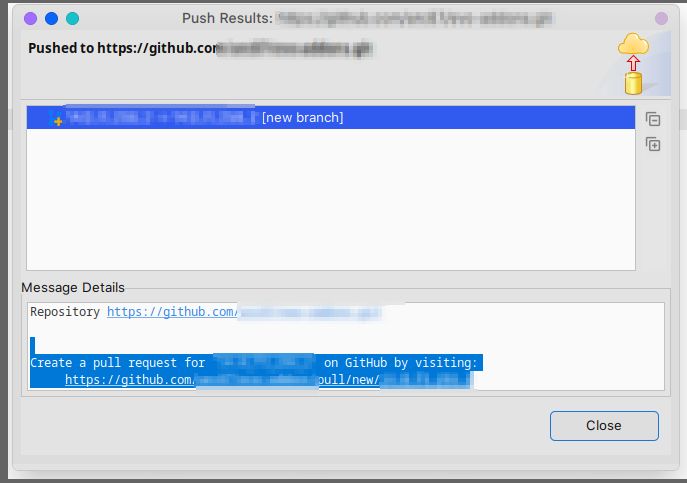Click the Message Details group label

point(73,288)
